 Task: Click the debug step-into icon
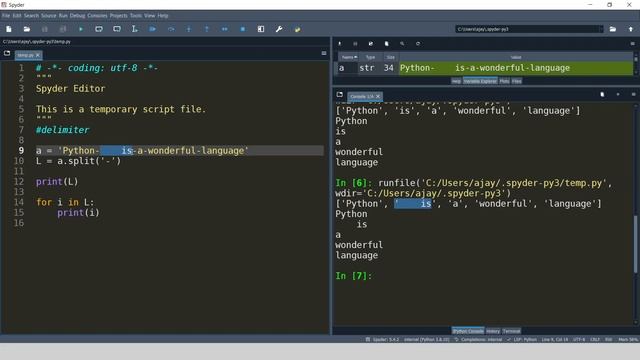click(x=189, y=29)
